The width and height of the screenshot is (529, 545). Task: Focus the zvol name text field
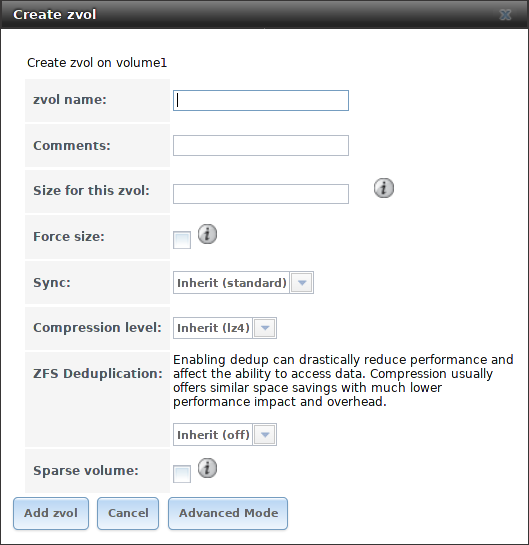click(261, 100)
